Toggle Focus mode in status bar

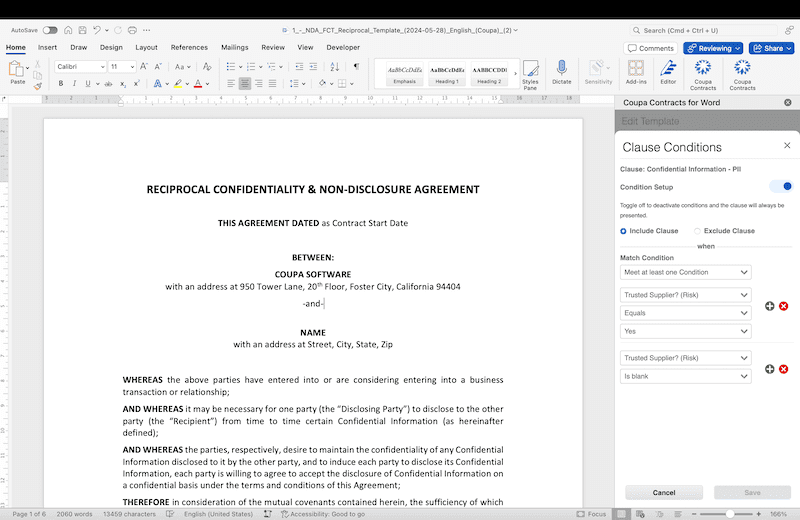(x=591, y=514)
